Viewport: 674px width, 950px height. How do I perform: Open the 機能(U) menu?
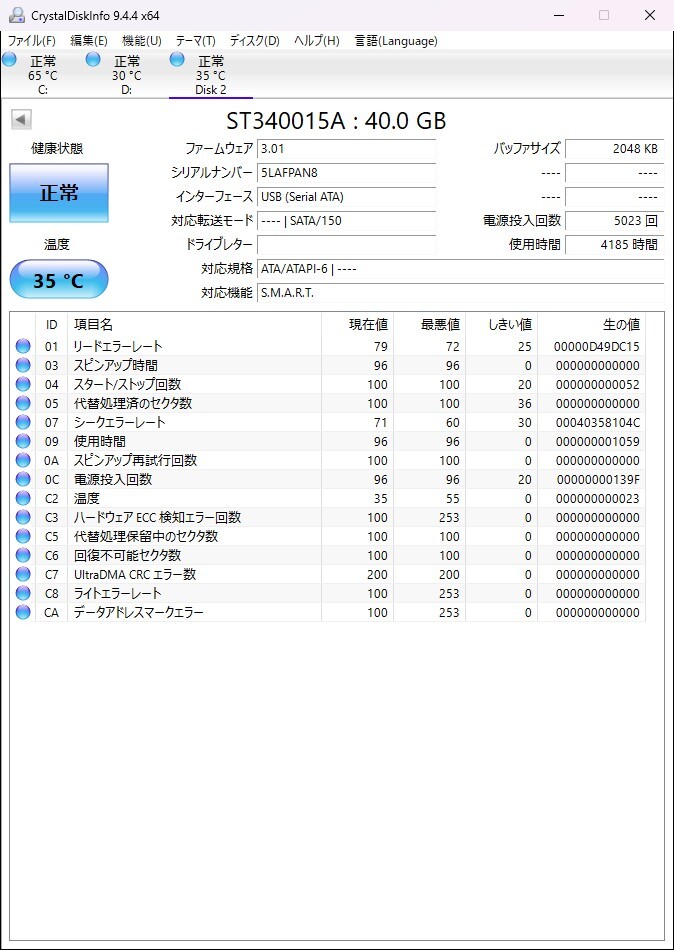(142, 41)
